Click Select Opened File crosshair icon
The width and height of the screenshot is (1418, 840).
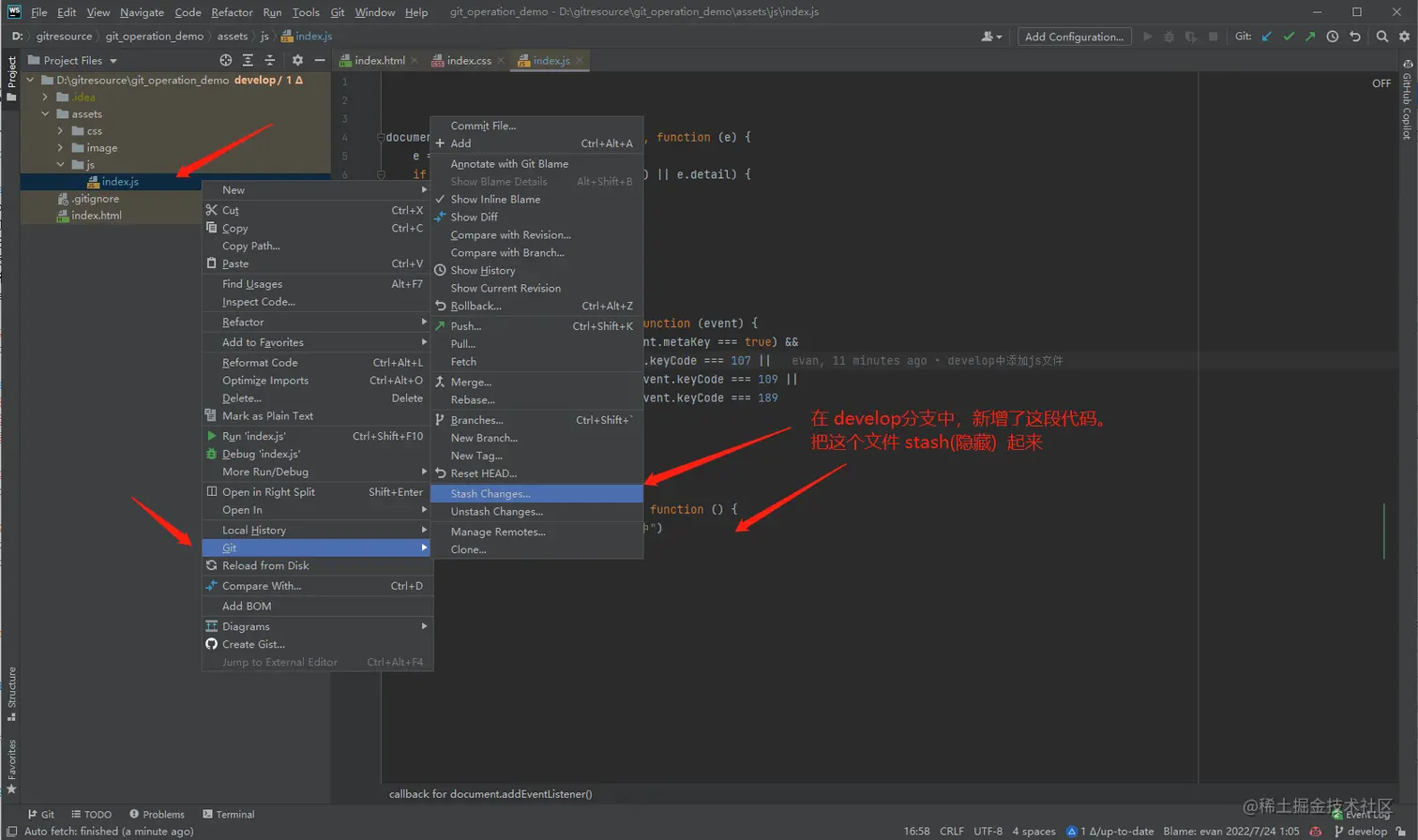click(x=225, y=60)
